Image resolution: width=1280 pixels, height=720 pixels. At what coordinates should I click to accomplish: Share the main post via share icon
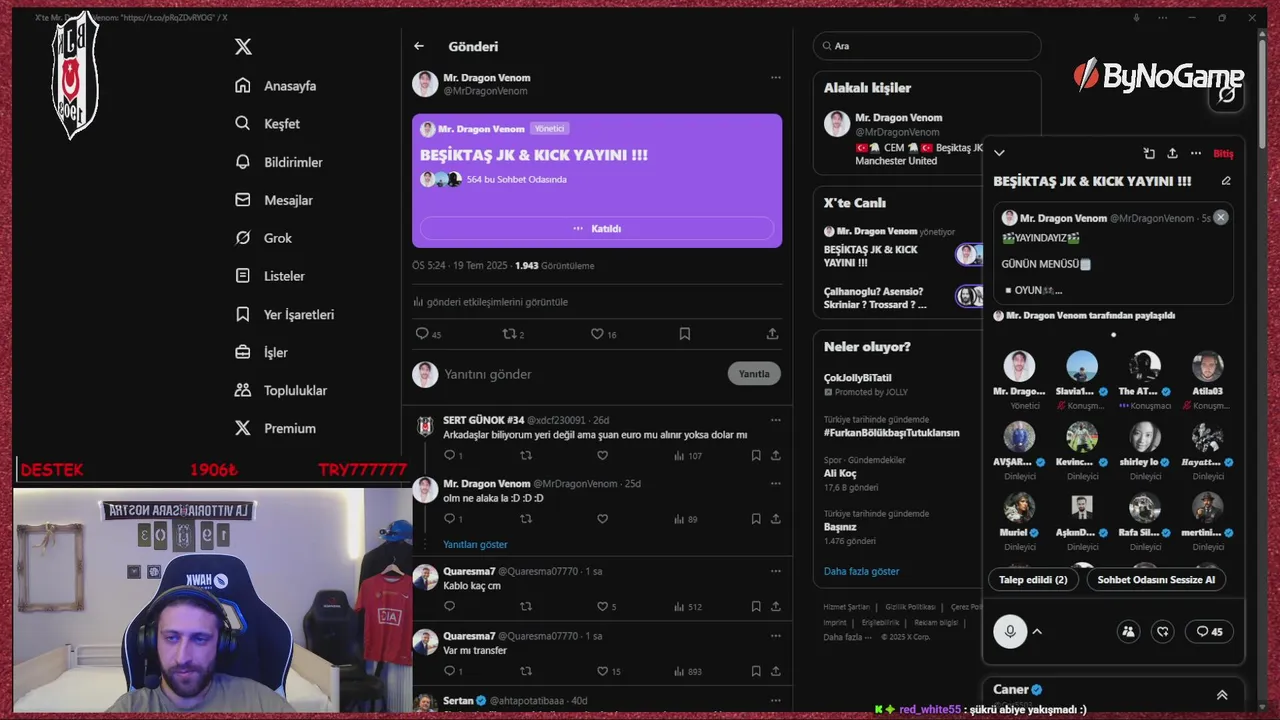[x=772, y=334]
